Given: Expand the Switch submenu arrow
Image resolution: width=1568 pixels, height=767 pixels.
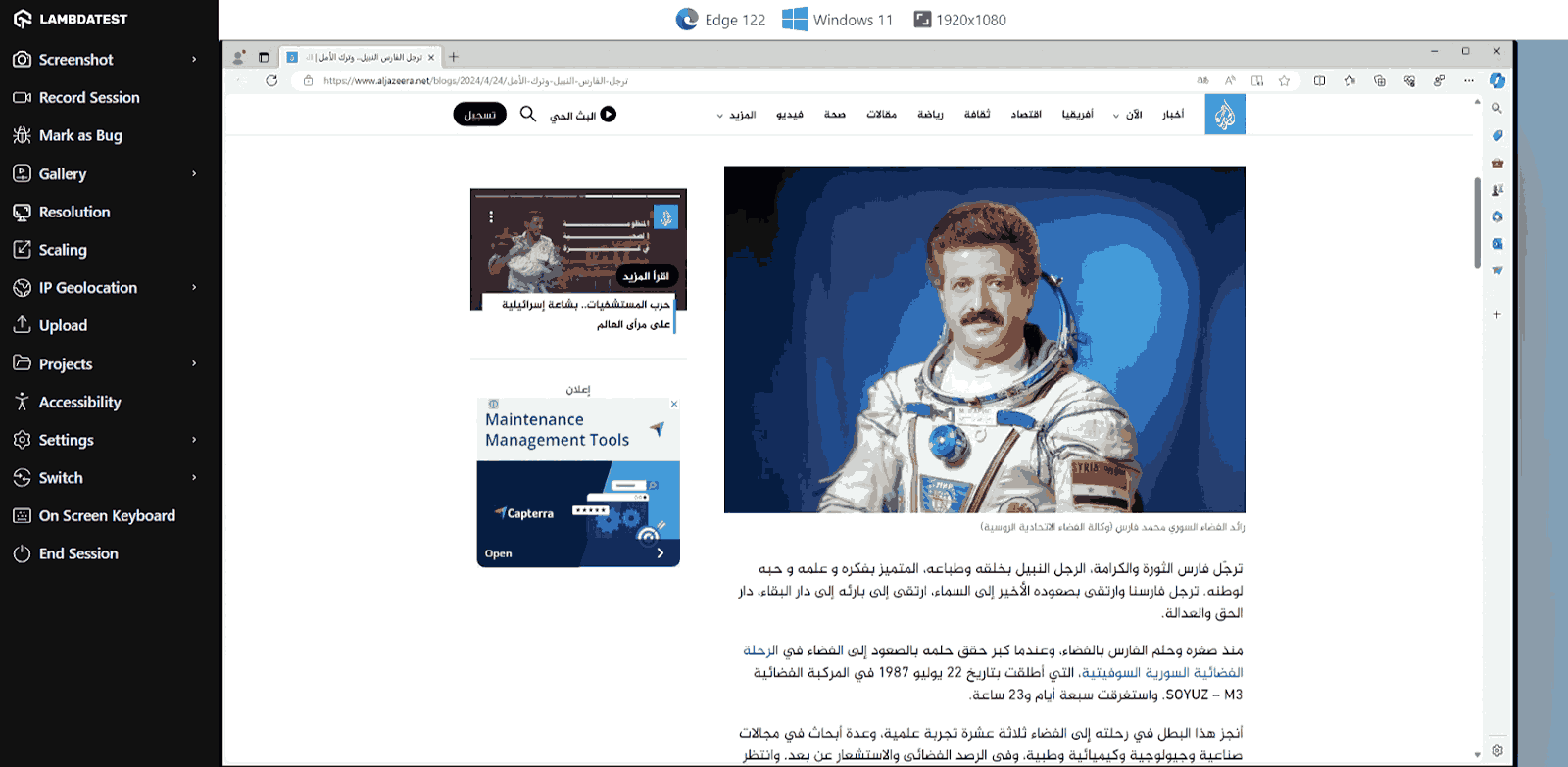Looking at the screenshot, I should pyautogui.click(x=194, y=477).
